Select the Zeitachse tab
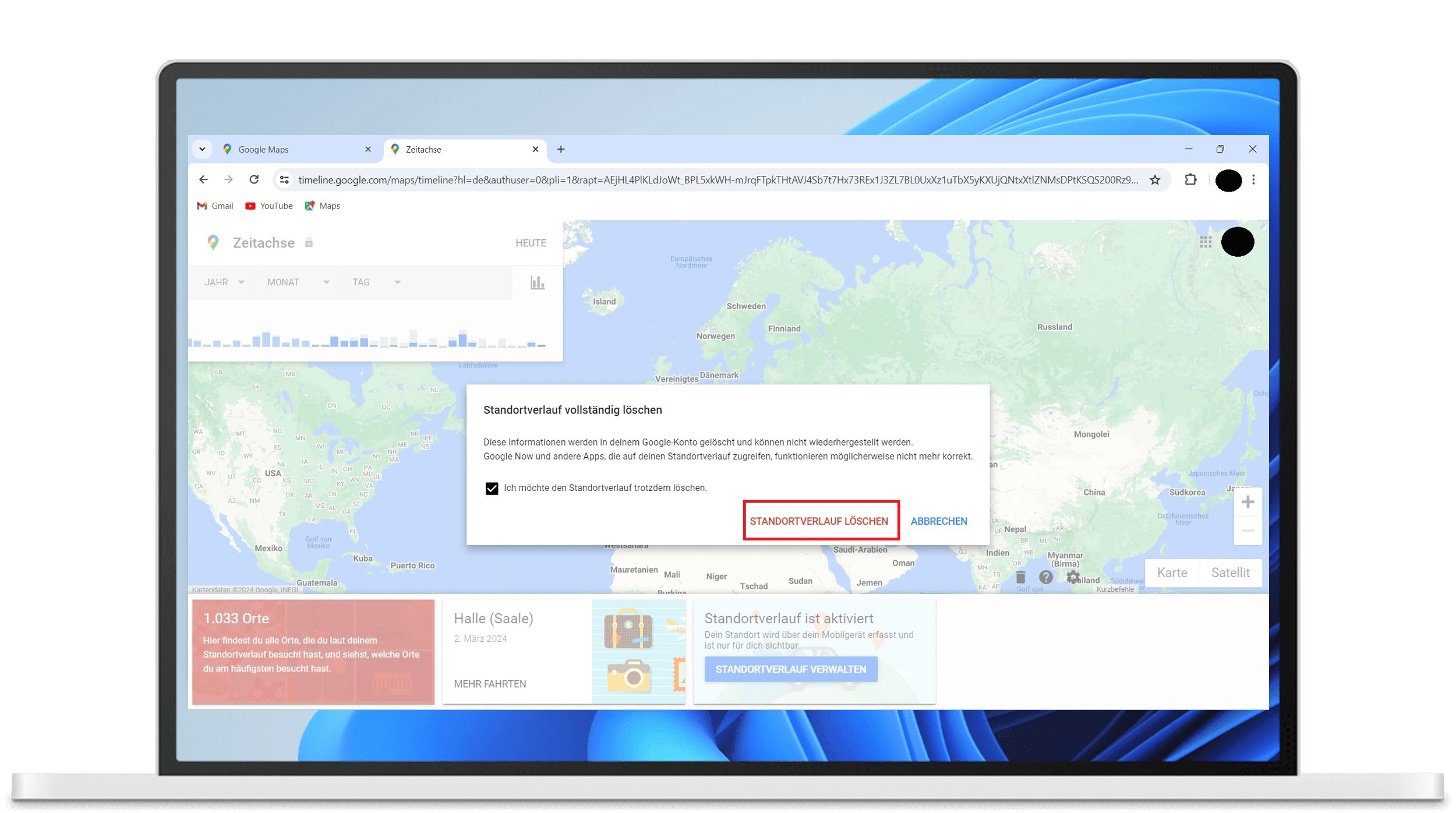Screen dimensions: 1456x813 pos(465,150)
